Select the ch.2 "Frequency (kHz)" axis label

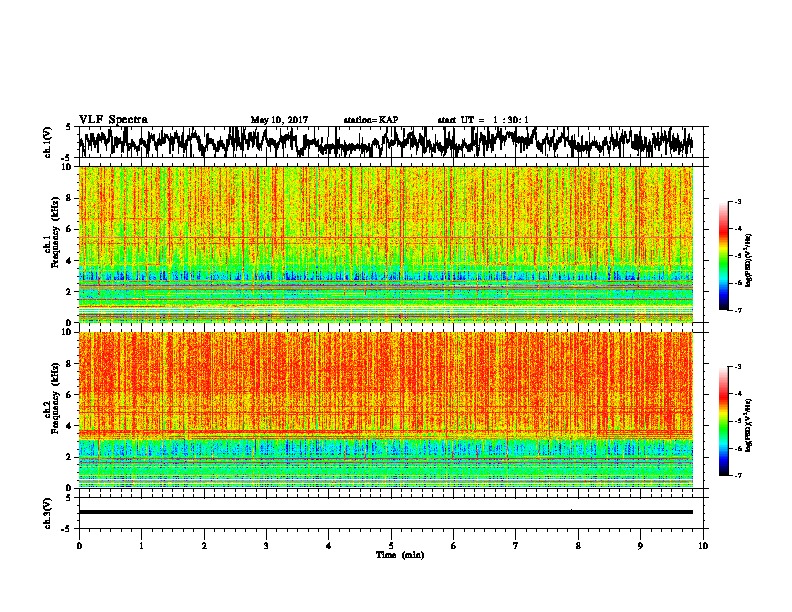55,398
